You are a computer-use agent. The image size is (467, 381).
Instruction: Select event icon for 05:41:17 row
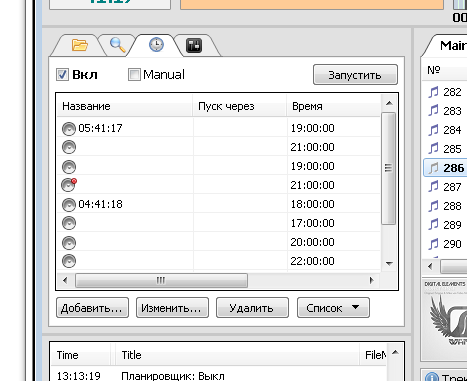[69, 129]
